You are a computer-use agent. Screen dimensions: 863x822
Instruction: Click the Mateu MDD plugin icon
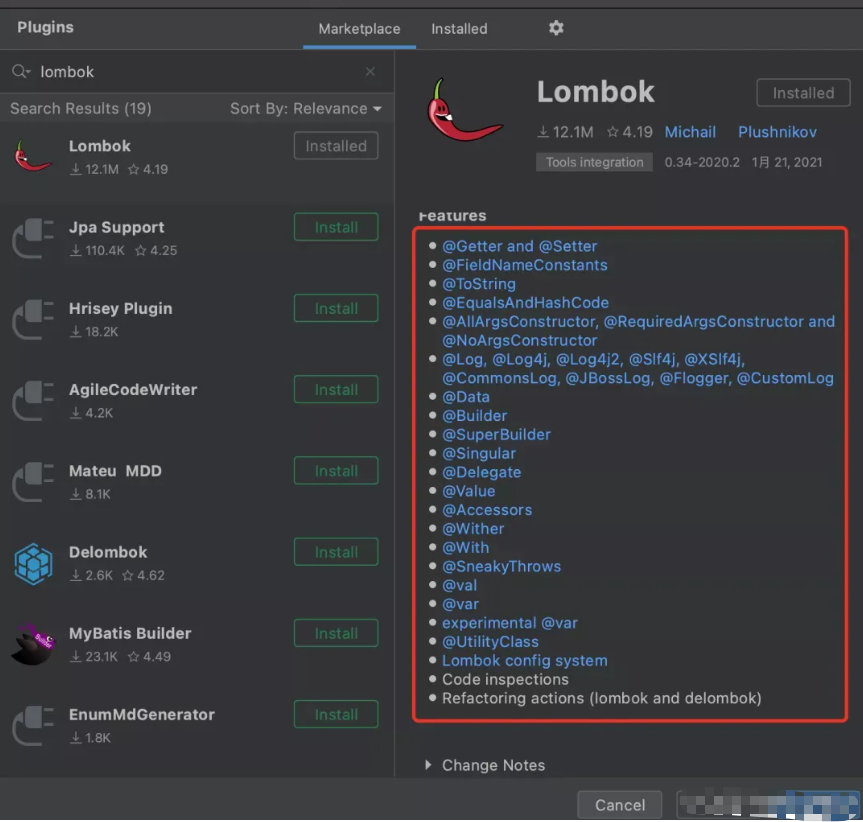pos(33,481)
